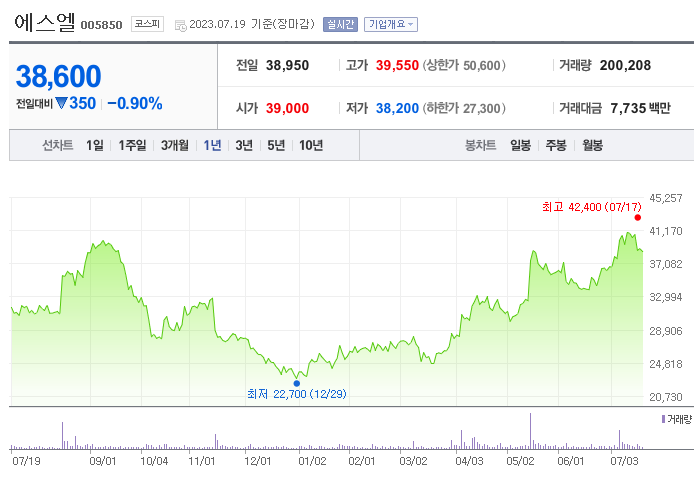The image size is (694, 478).
Task: Switch to the 3개월 chart period
Action: (x=175, y=145)
